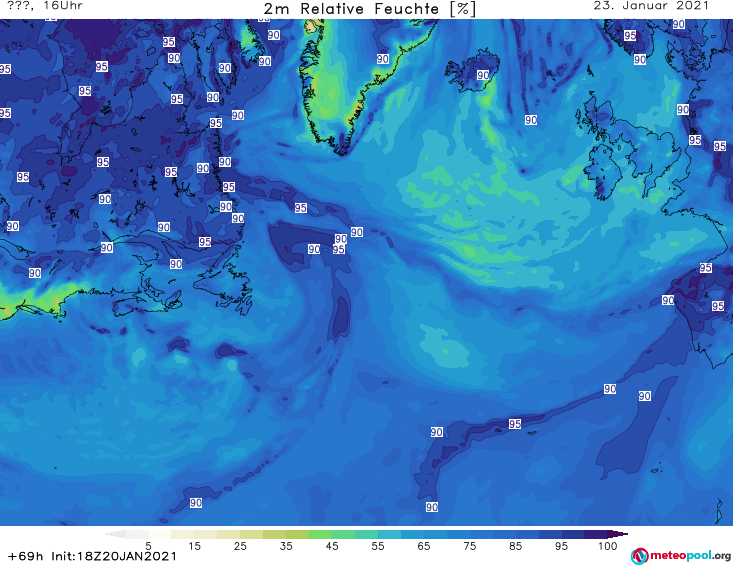Click the '55' tick on the color scale
Screen dimensions: 733x566
(x=378, y=546)
